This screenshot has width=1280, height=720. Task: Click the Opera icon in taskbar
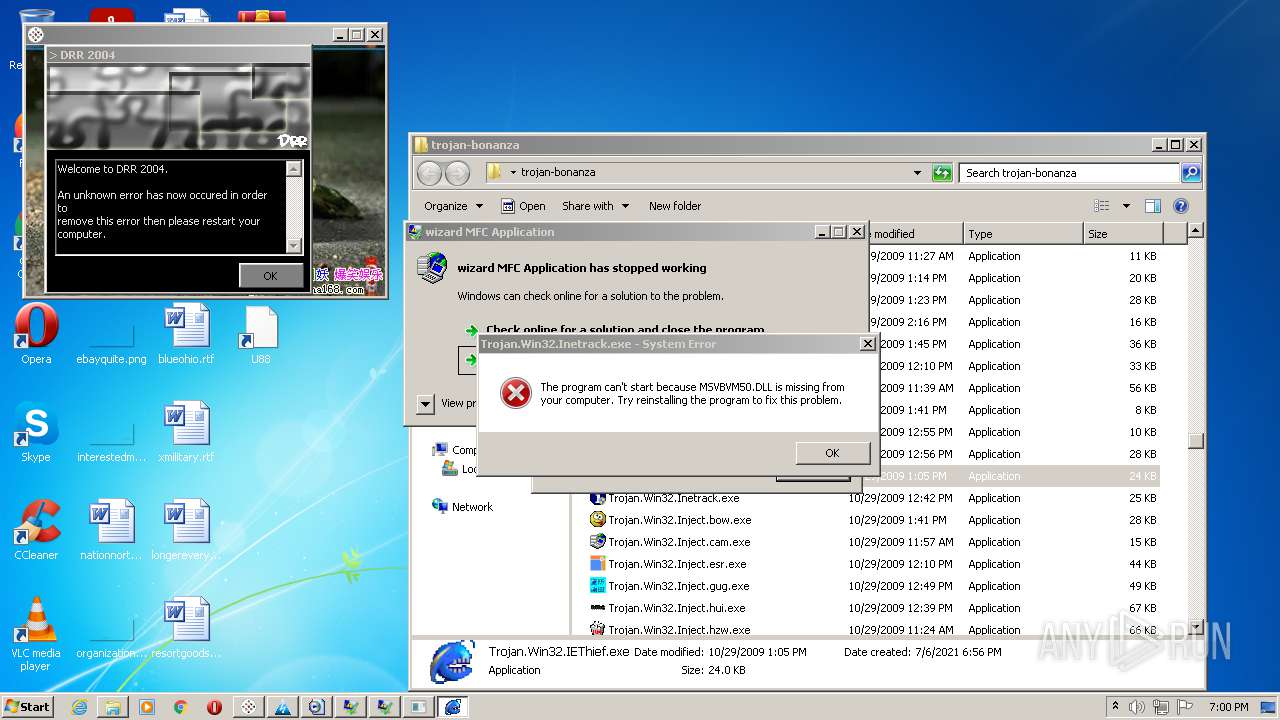pos(214,707)
